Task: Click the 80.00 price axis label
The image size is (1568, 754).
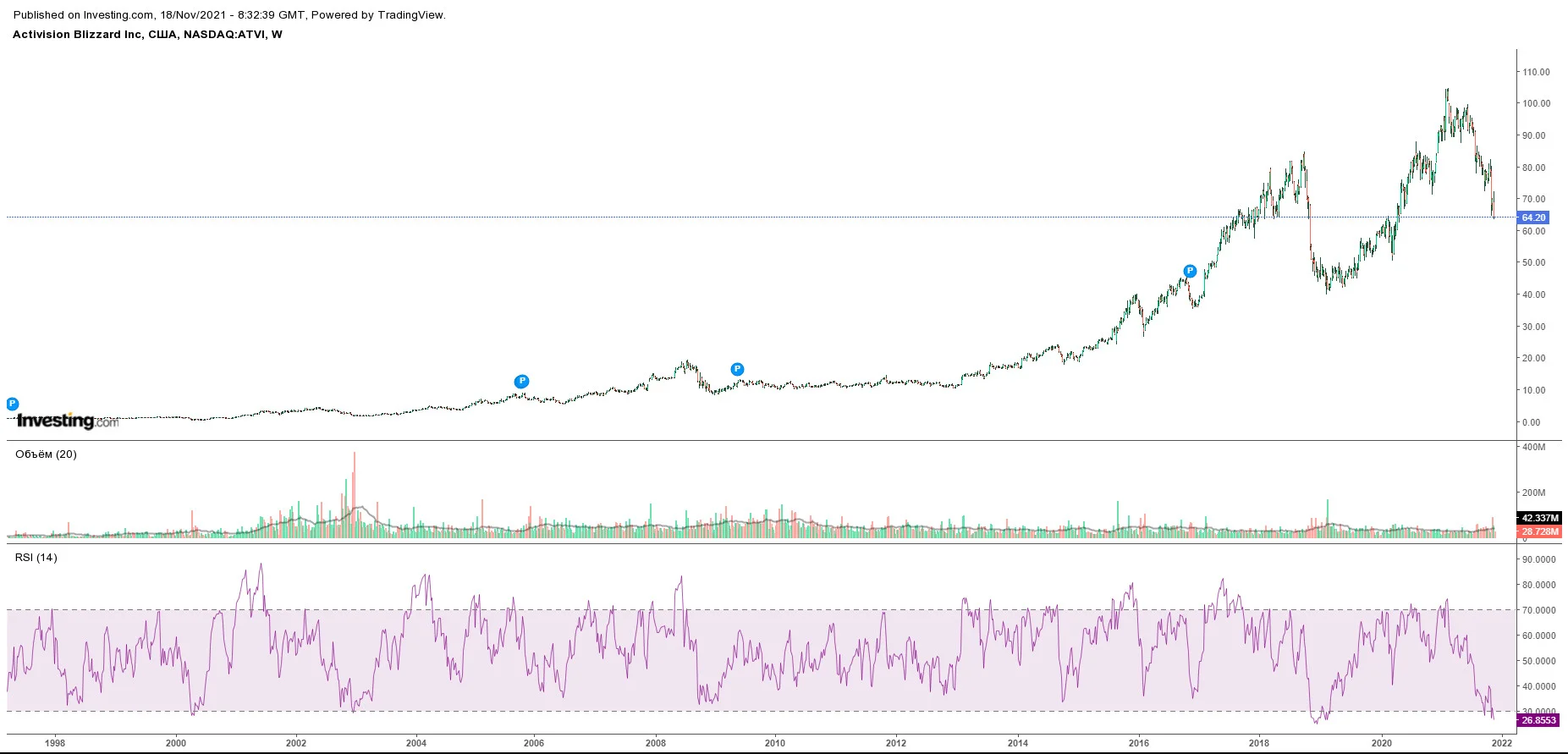Action: coord(1534,168)
